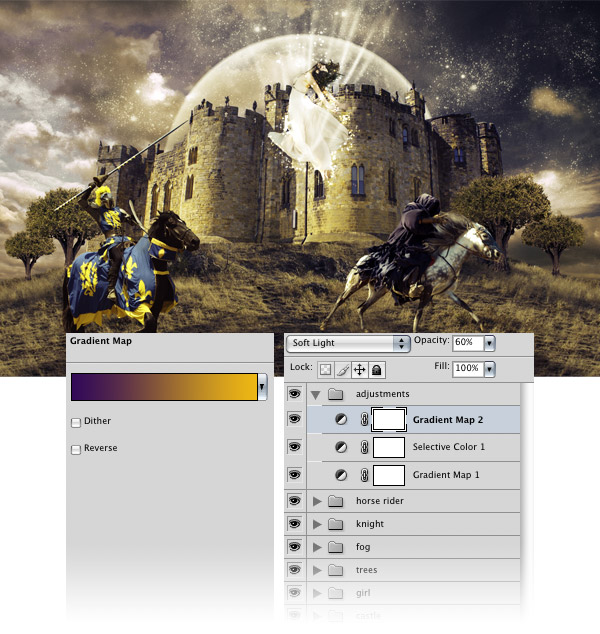Click the Fill 100% field
The height and width of the screenshot is (634, 600).
[x=468, y=369]
